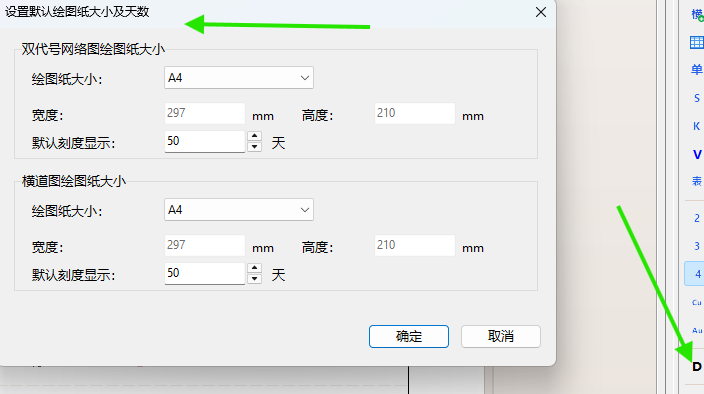Click 横道图 width field 297
Viewport: 704px width, 394px height.
[205, 245]
